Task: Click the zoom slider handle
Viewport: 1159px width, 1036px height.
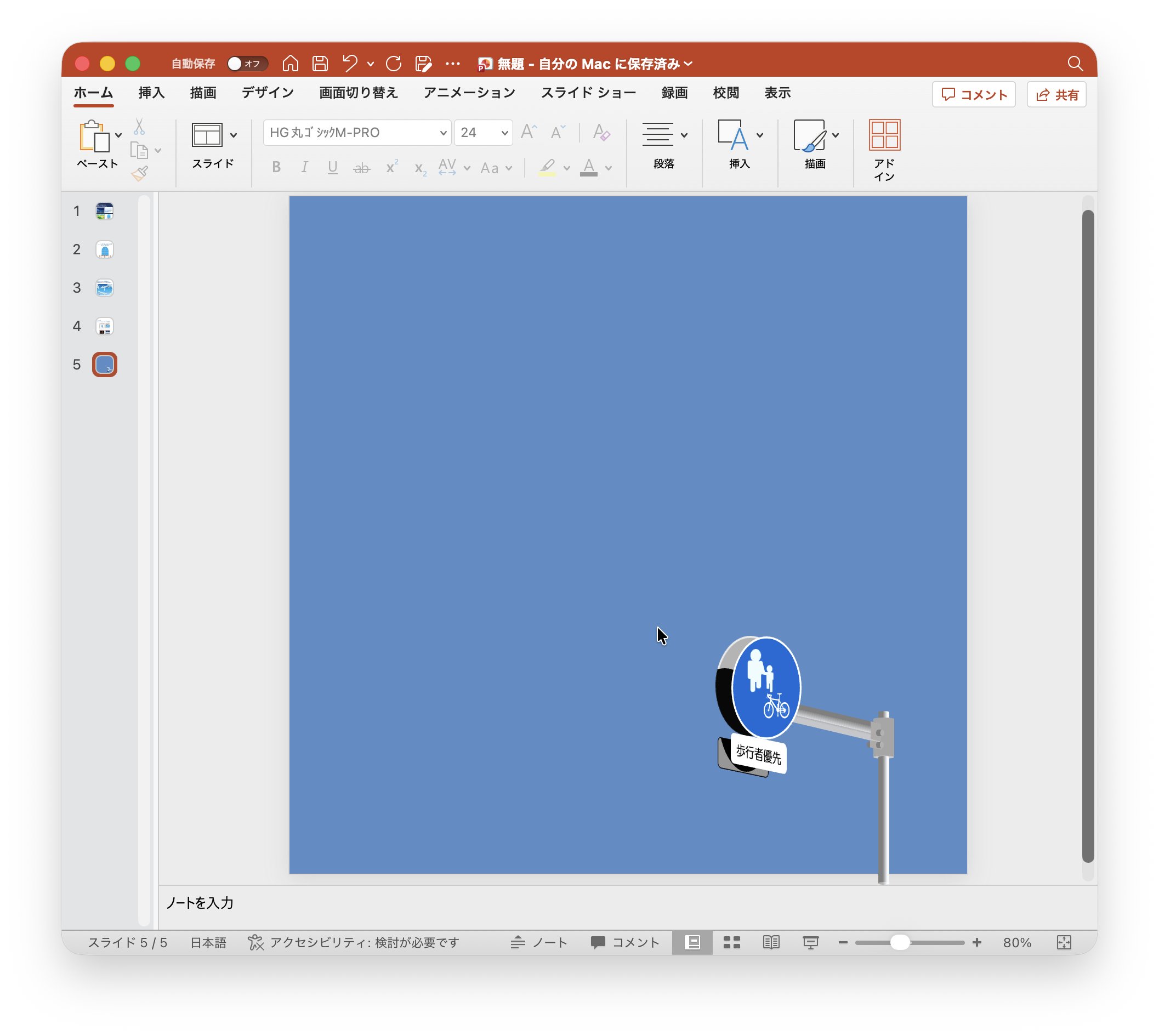Action: (x=899, y=942)
